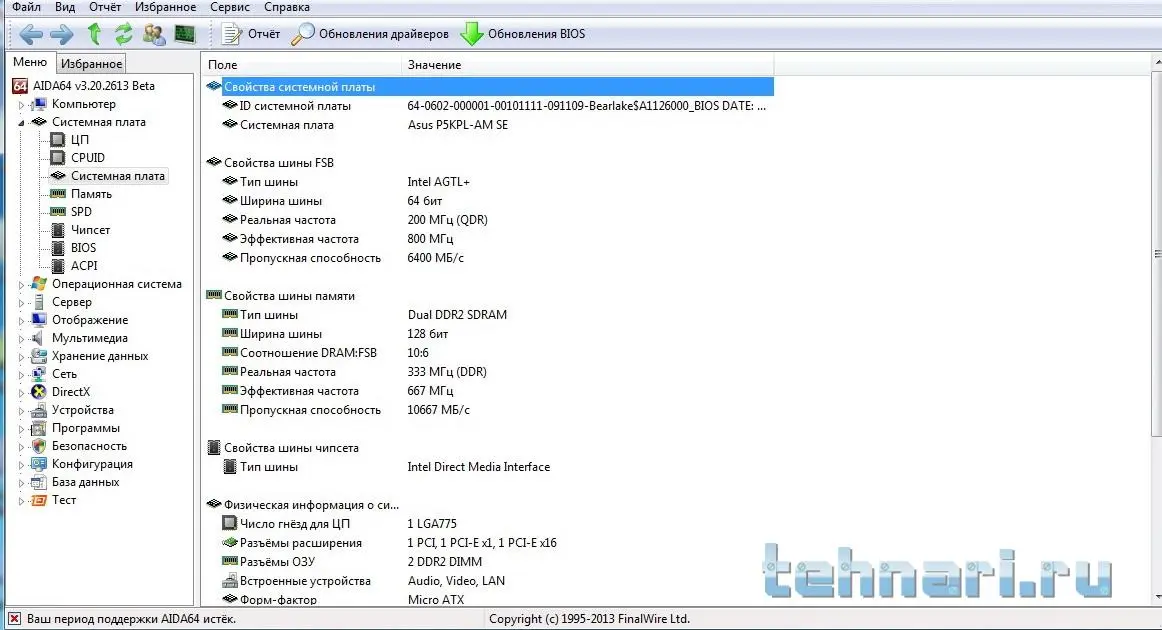Open the Файл menu
The image size is (1162, 630).
[27, 7]
